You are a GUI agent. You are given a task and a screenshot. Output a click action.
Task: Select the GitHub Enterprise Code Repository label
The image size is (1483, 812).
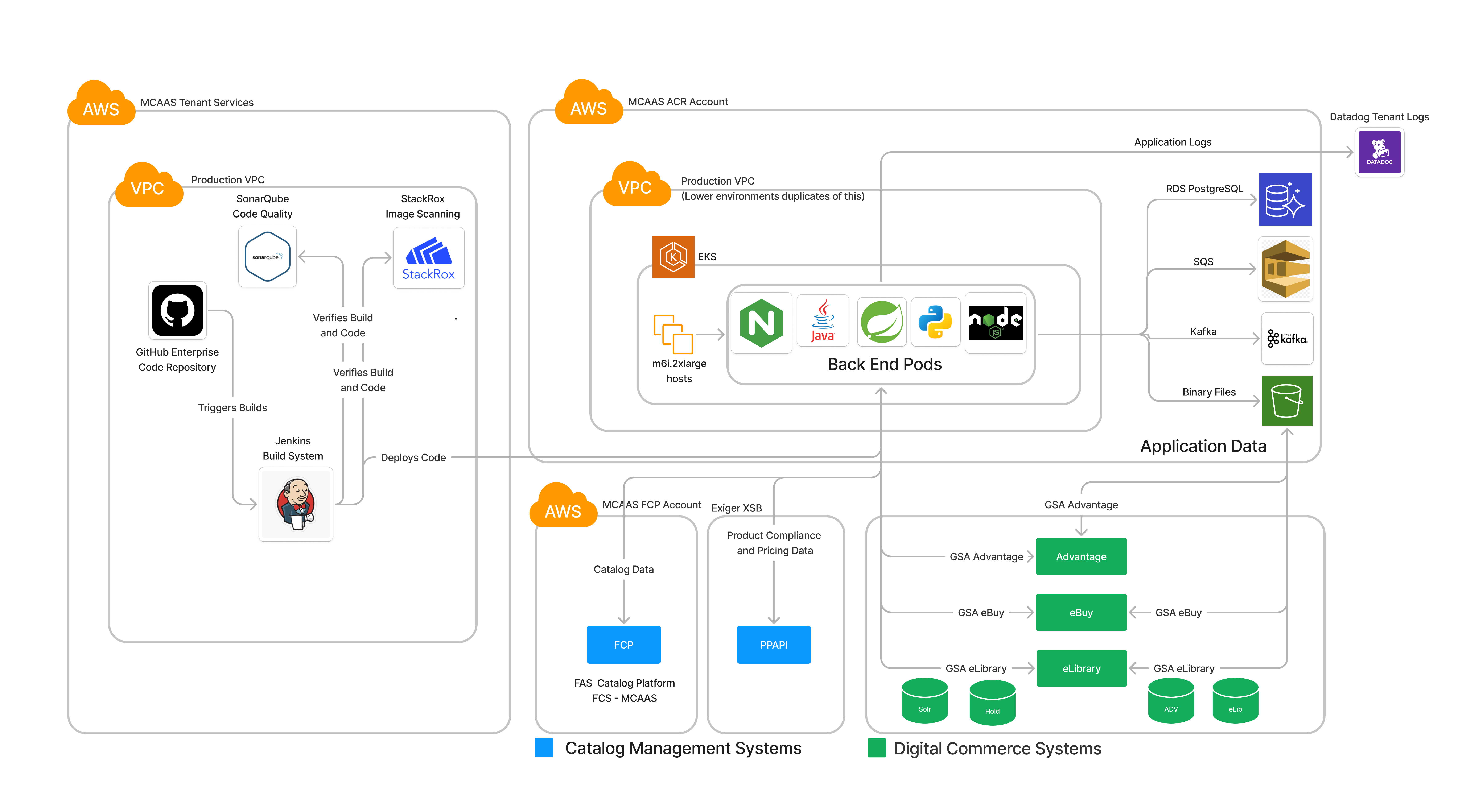click(x=177, y=360)
